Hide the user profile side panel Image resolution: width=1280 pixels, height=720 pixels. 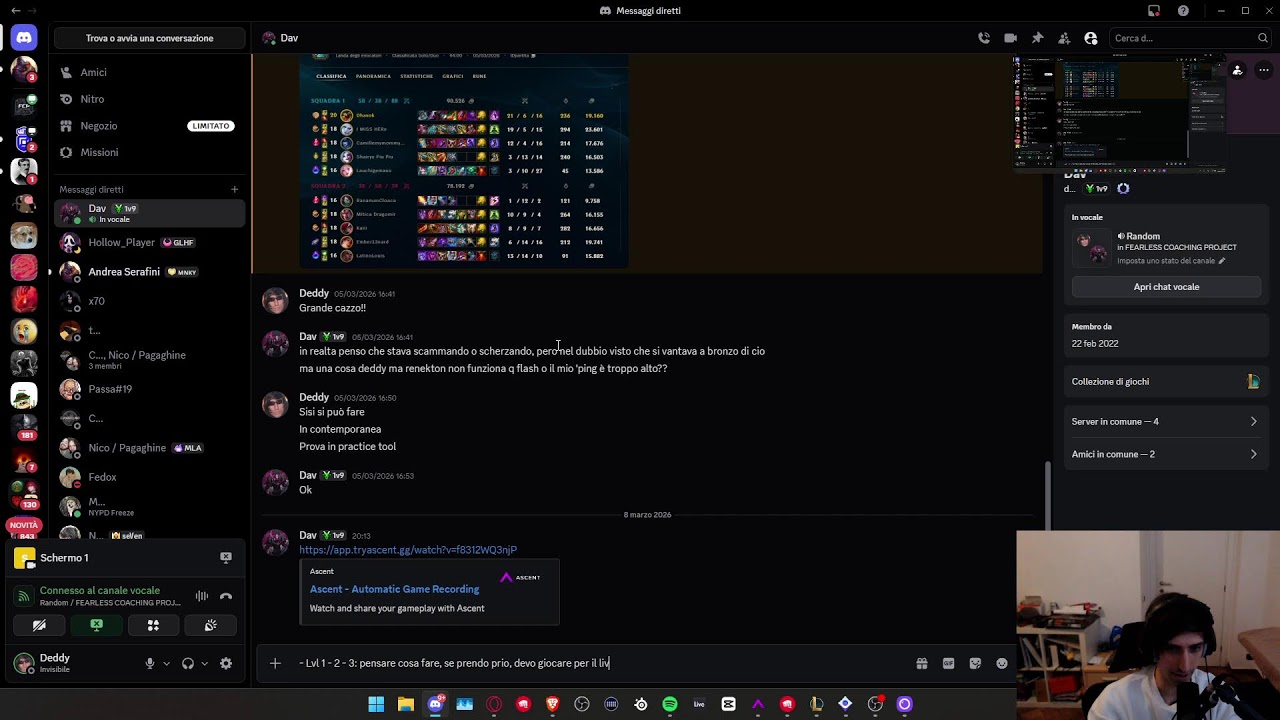coord(1091,38)
